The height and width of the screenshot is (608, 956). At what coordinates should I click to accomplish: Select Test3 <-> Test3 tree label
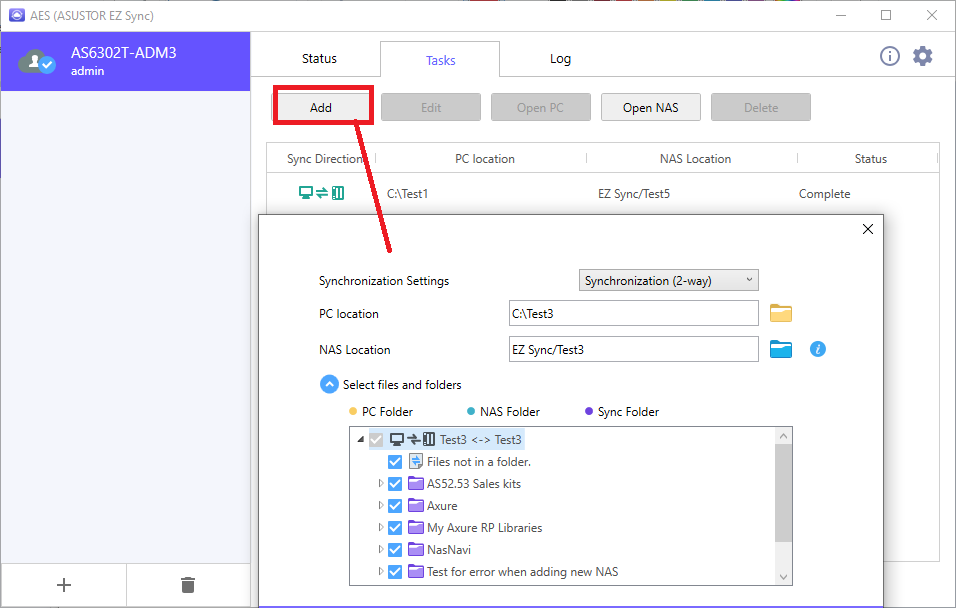[x=480, y=439]
